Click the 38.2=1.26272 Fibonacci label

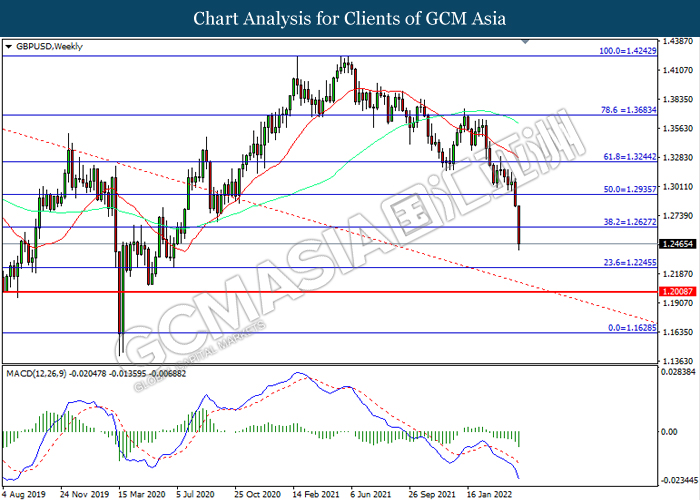tap(629, 222)
